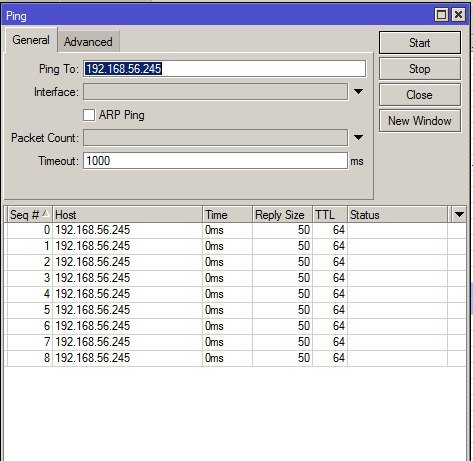Click the Packet Count field
Viewport: 473px width, 461px height.
[x=215, y=138]
